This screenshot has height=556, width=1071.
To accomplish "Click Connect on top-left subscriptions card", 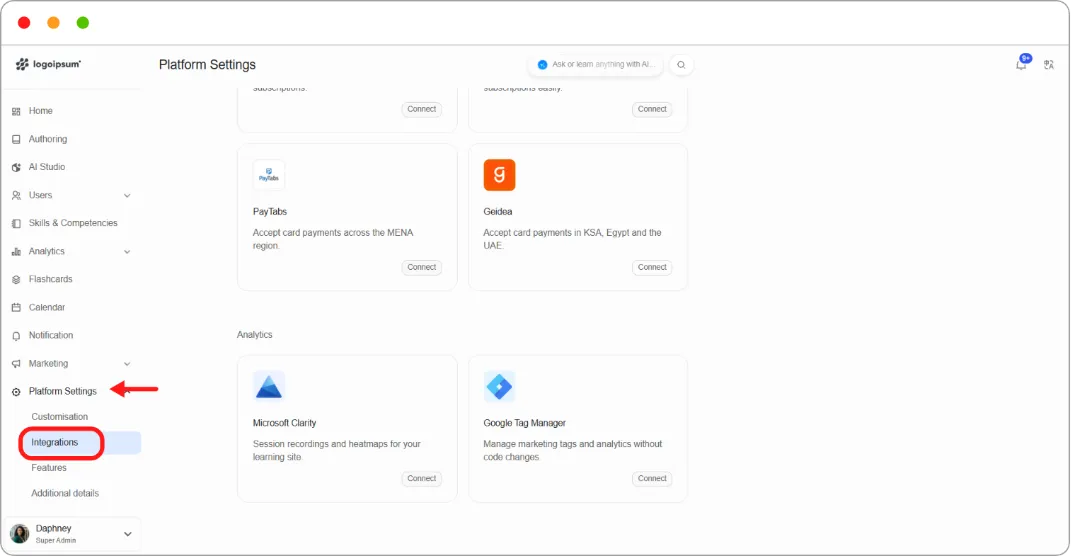I will 421,109.
